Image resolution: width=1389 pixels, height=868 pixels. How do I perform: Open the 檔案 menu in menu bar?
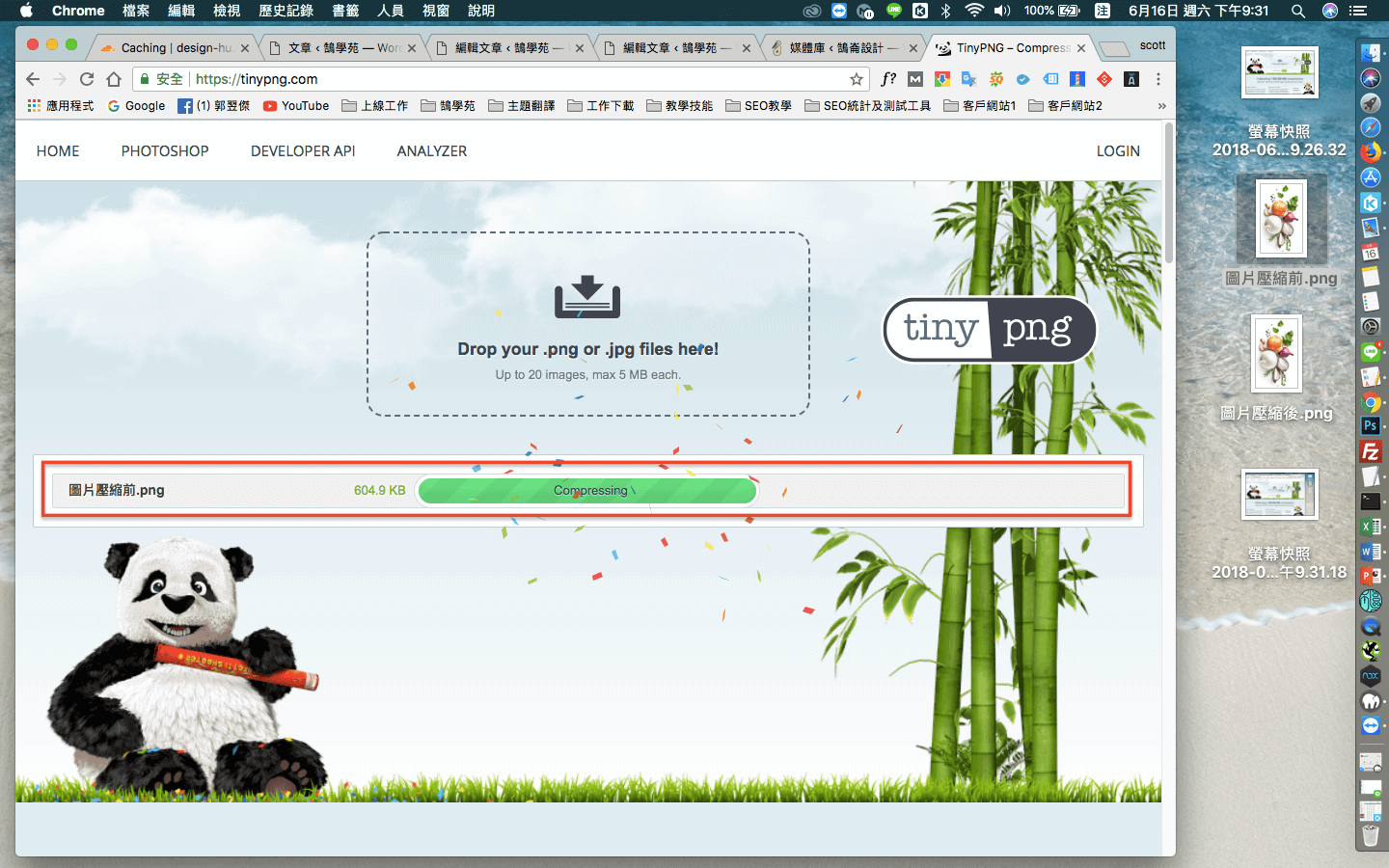136,11
